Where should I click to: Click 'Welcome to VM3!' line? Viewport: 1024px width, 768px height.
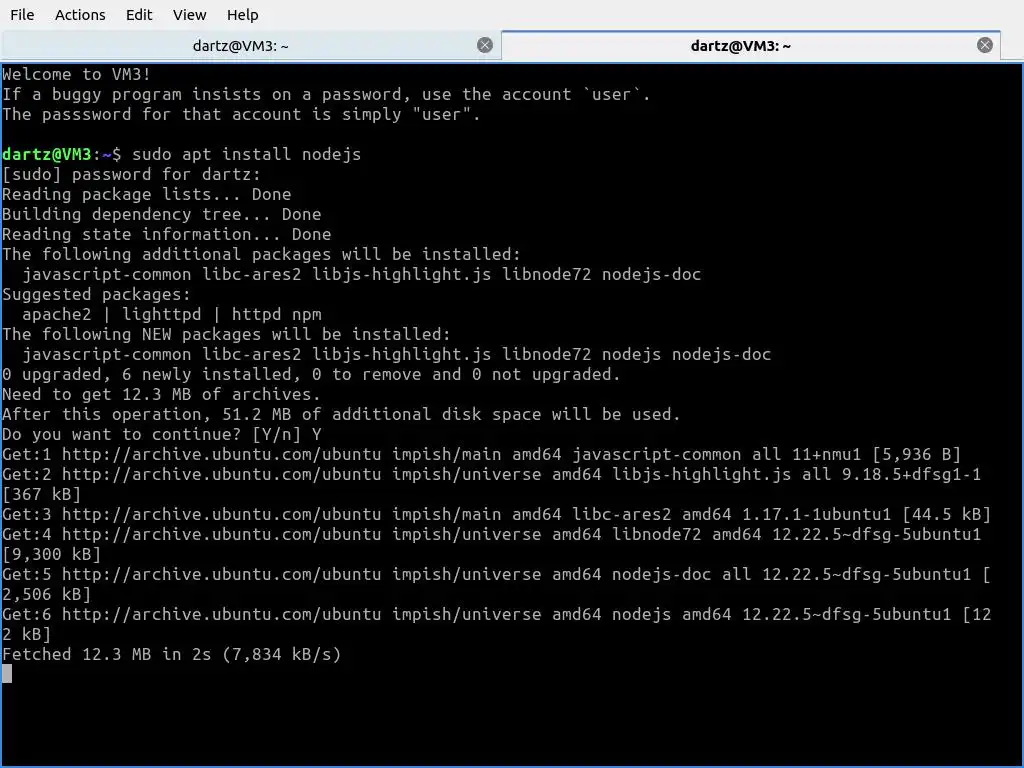tap(76, 74)
